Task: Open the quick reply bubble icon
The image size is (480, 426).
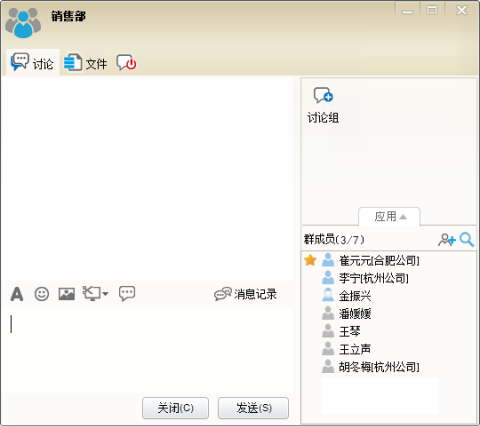Action: (x=127, y=294)
